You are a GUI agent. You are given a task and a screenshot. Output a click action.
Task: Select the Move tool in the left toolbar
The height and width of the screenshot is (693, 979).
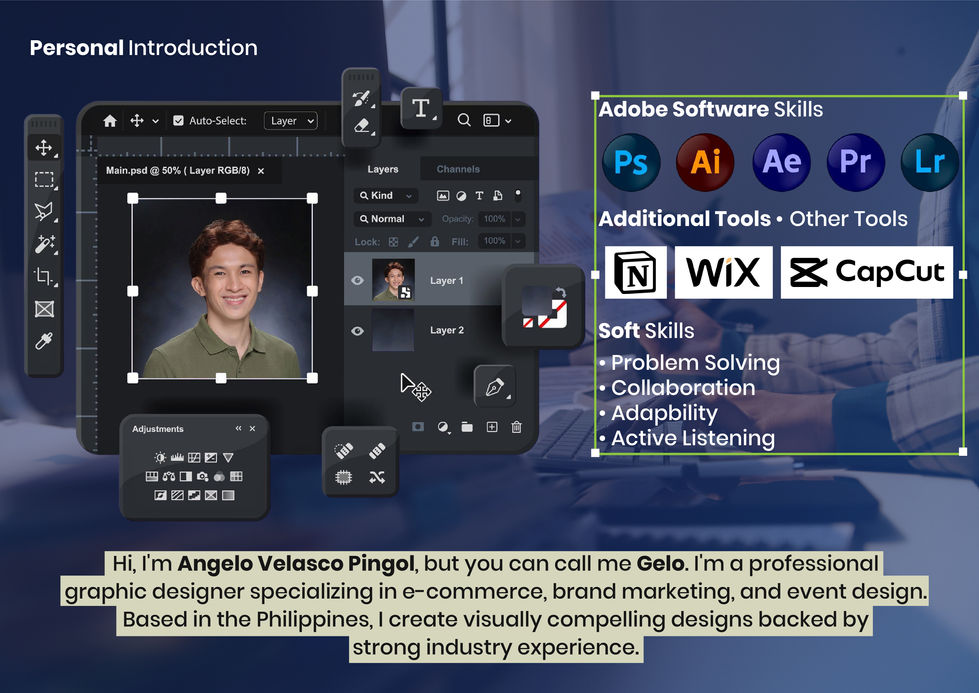44,148
